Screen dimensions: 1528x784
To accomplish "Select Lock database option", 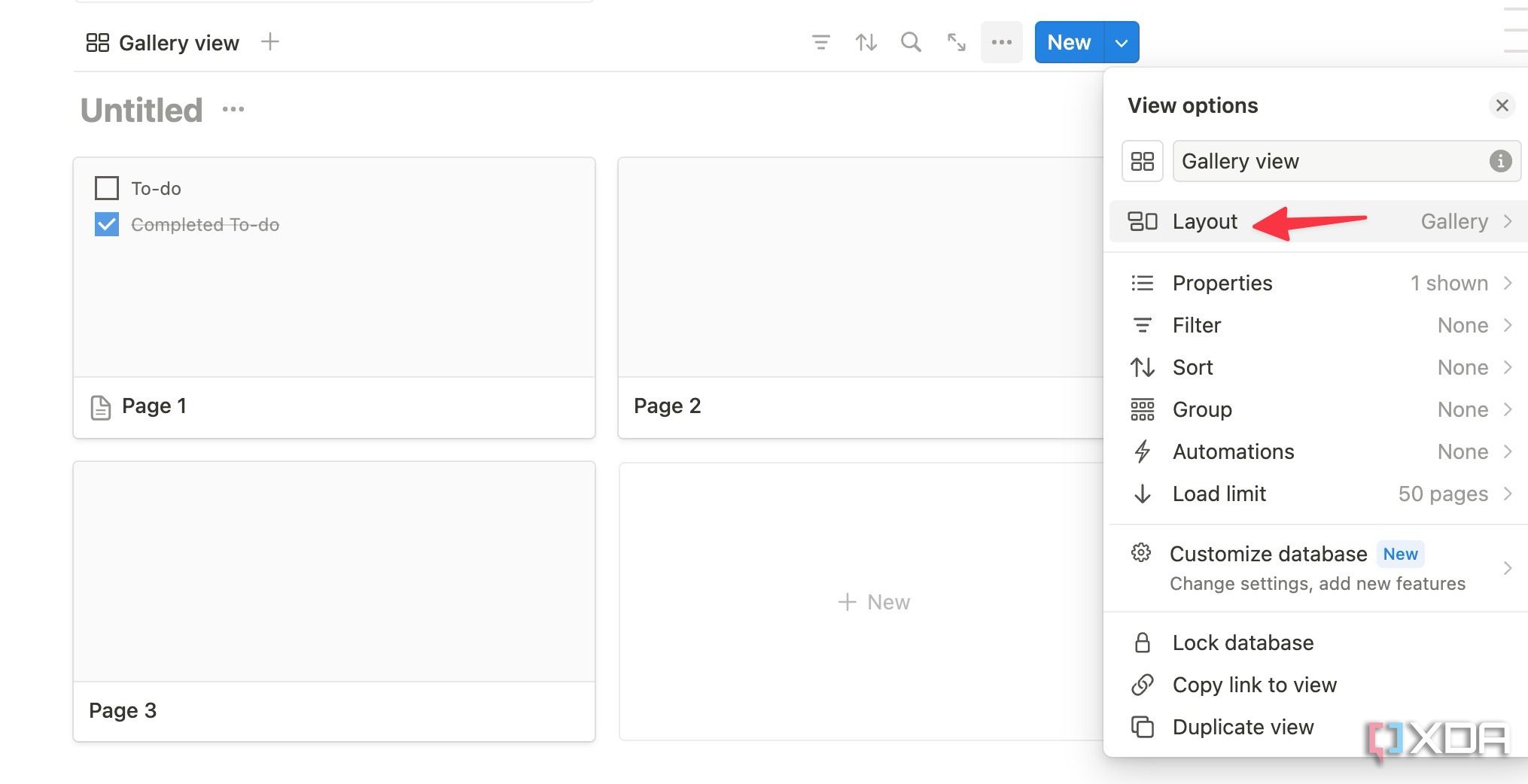I will pyautogui.click(x=1319, y=643).
